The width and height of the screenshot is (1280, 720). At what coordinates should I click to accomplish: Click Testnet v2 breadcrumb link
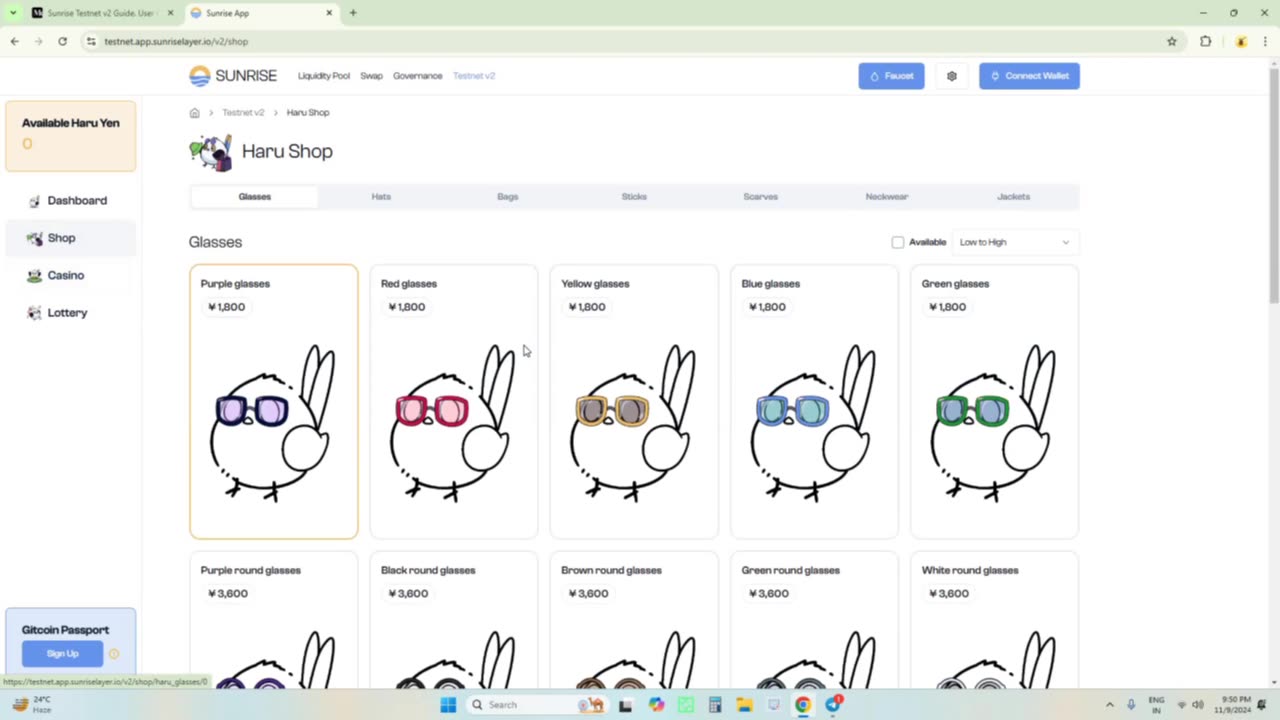243,113
